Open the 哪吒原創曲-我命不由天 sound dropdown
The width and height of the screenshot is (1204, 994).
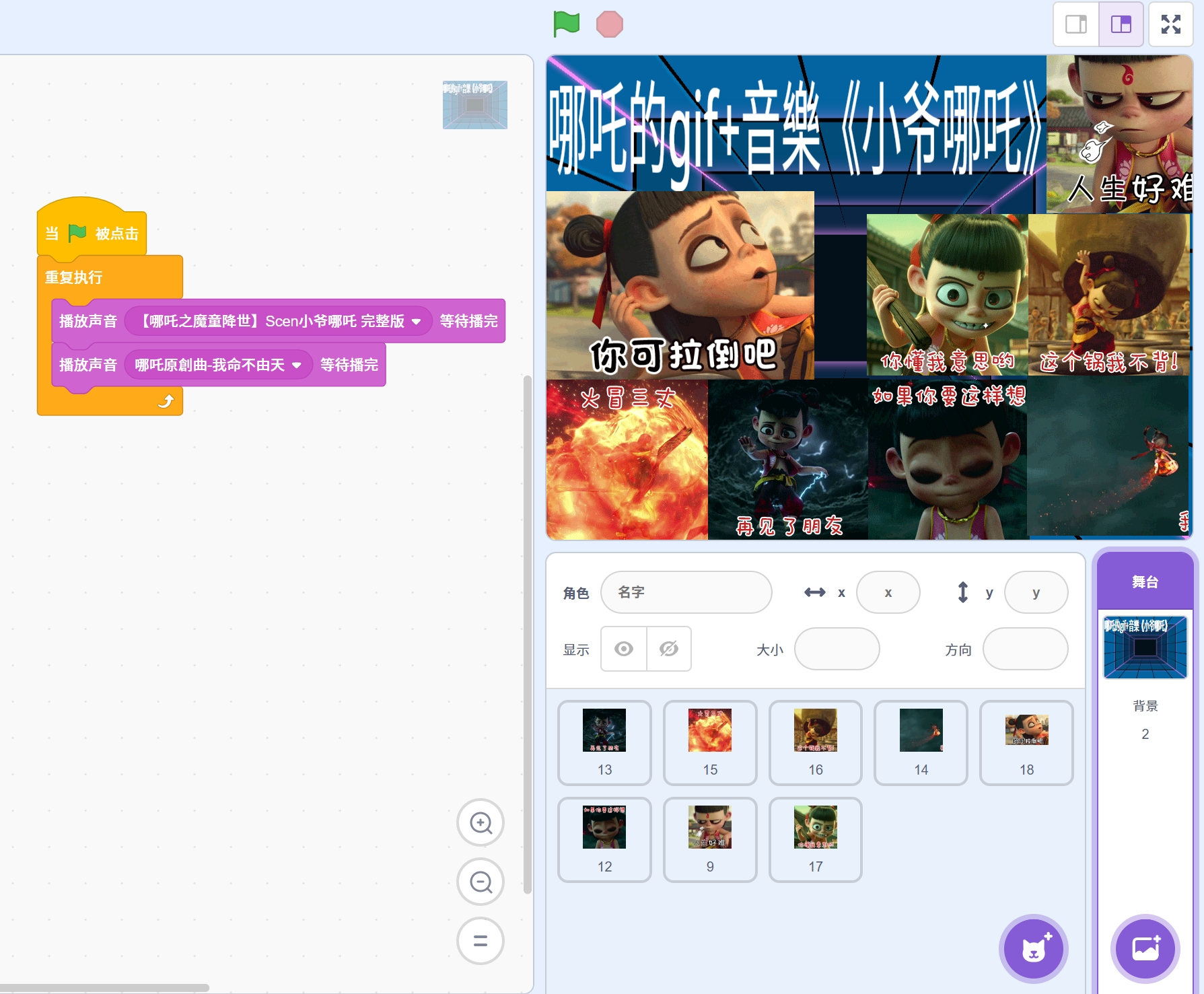point(297,365)
